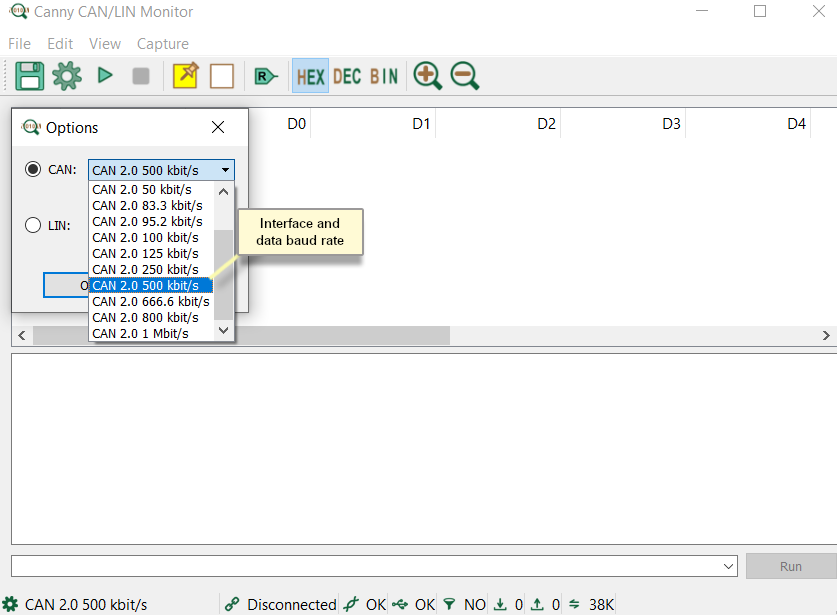This screenshot has height=615, width=837.
Task: Switch display to BIN format
Action: coord(384,76)
